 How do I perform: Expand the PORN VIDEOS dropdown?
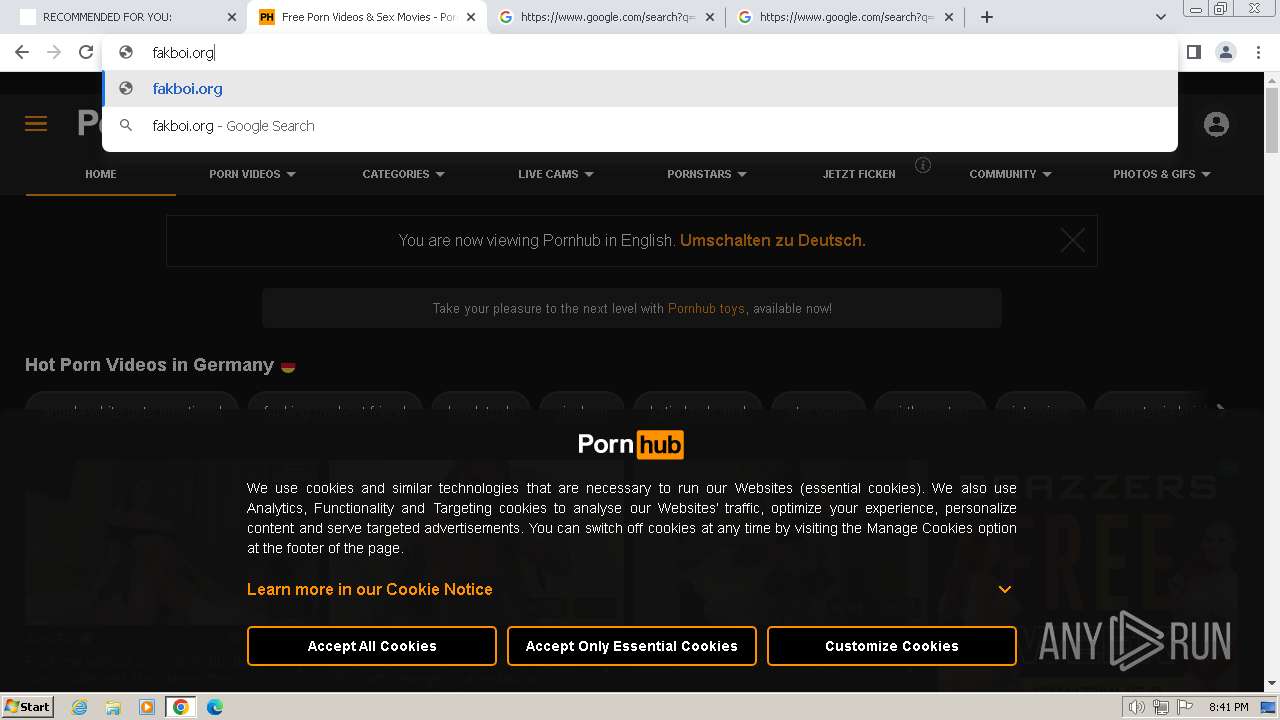coord(252,174)
